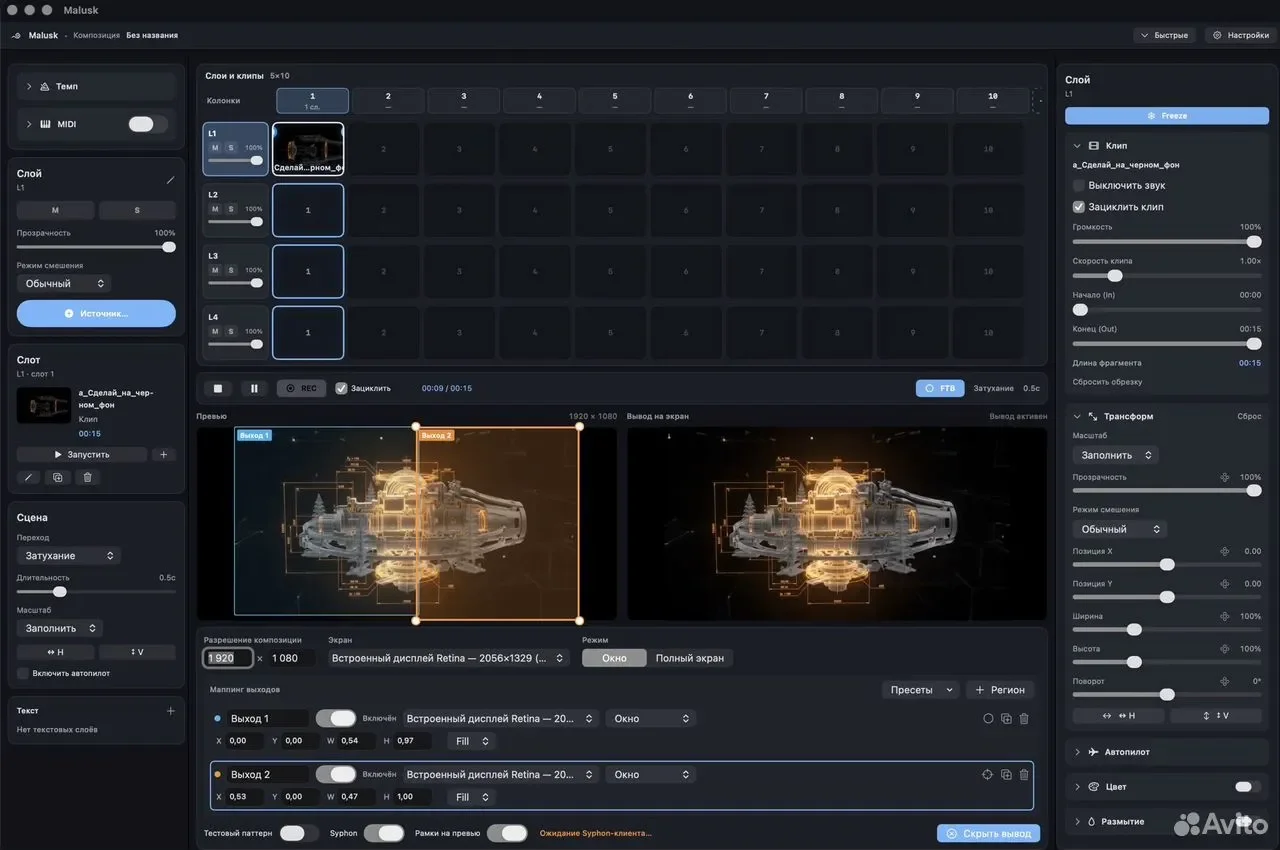The width and height of the screenshot is (1280, 850).
Task: Click the trash icon for Выход 1
Action: 1024,718
